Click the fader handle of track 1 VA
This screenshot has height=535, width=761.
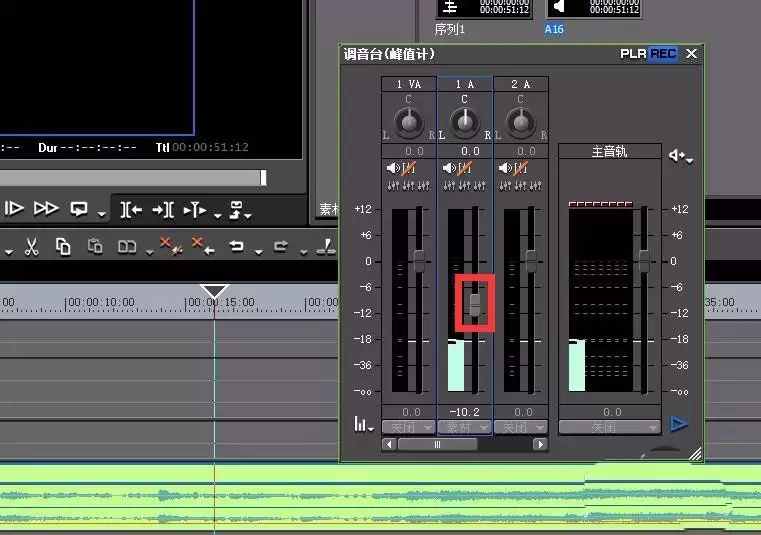419,261
